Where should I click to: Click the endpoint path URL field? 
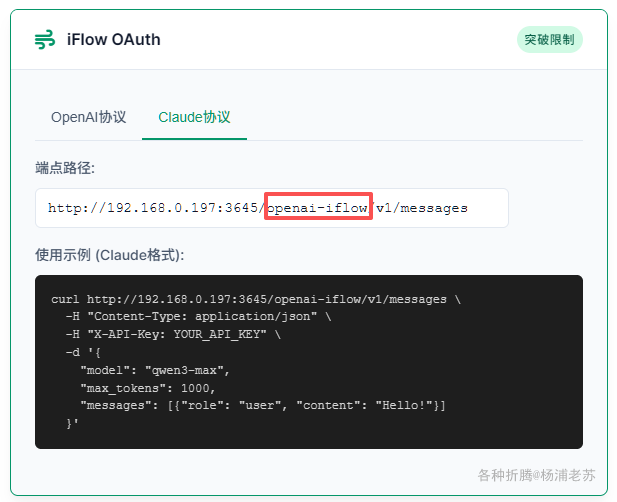pos(272,208)
